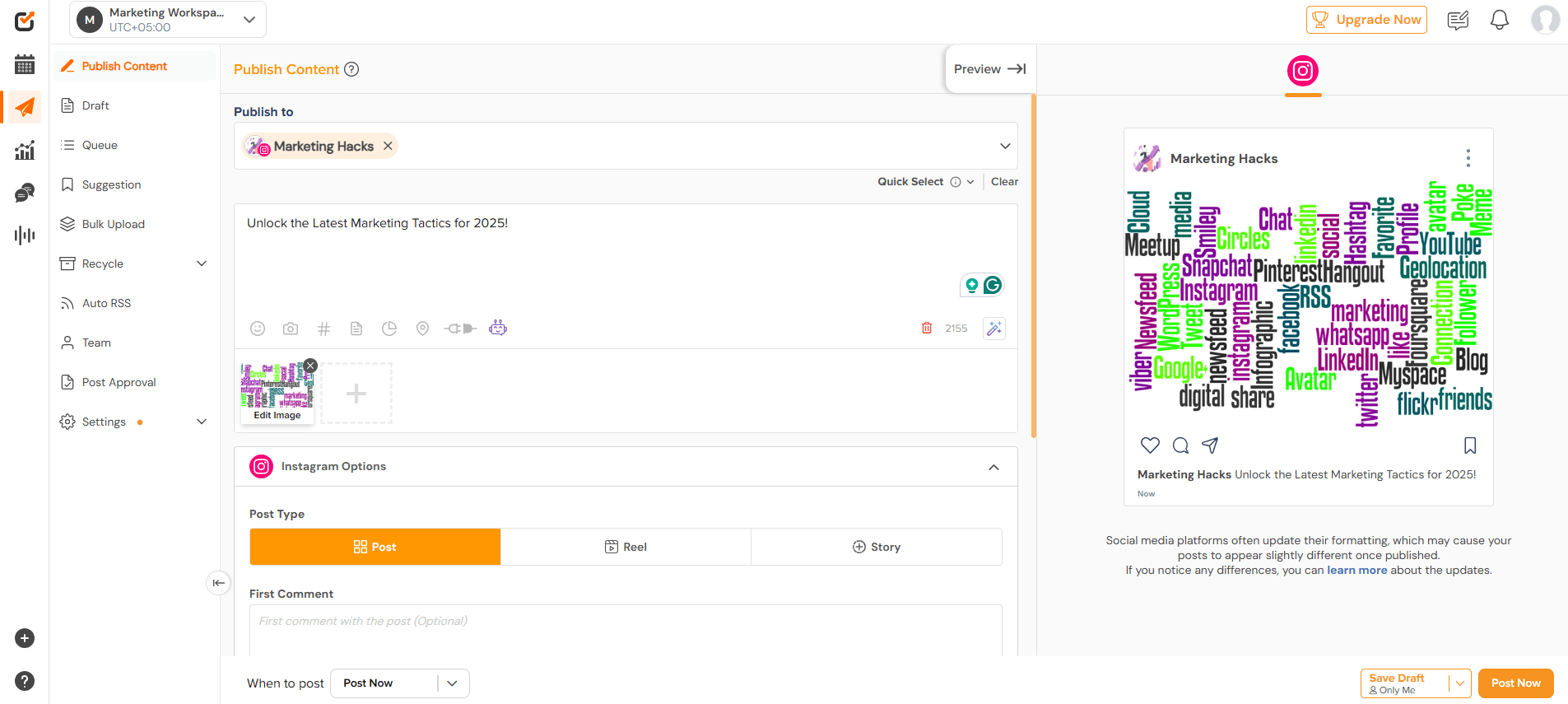Expand the Settings menu
1568x704 pixels.
point(202,422)
